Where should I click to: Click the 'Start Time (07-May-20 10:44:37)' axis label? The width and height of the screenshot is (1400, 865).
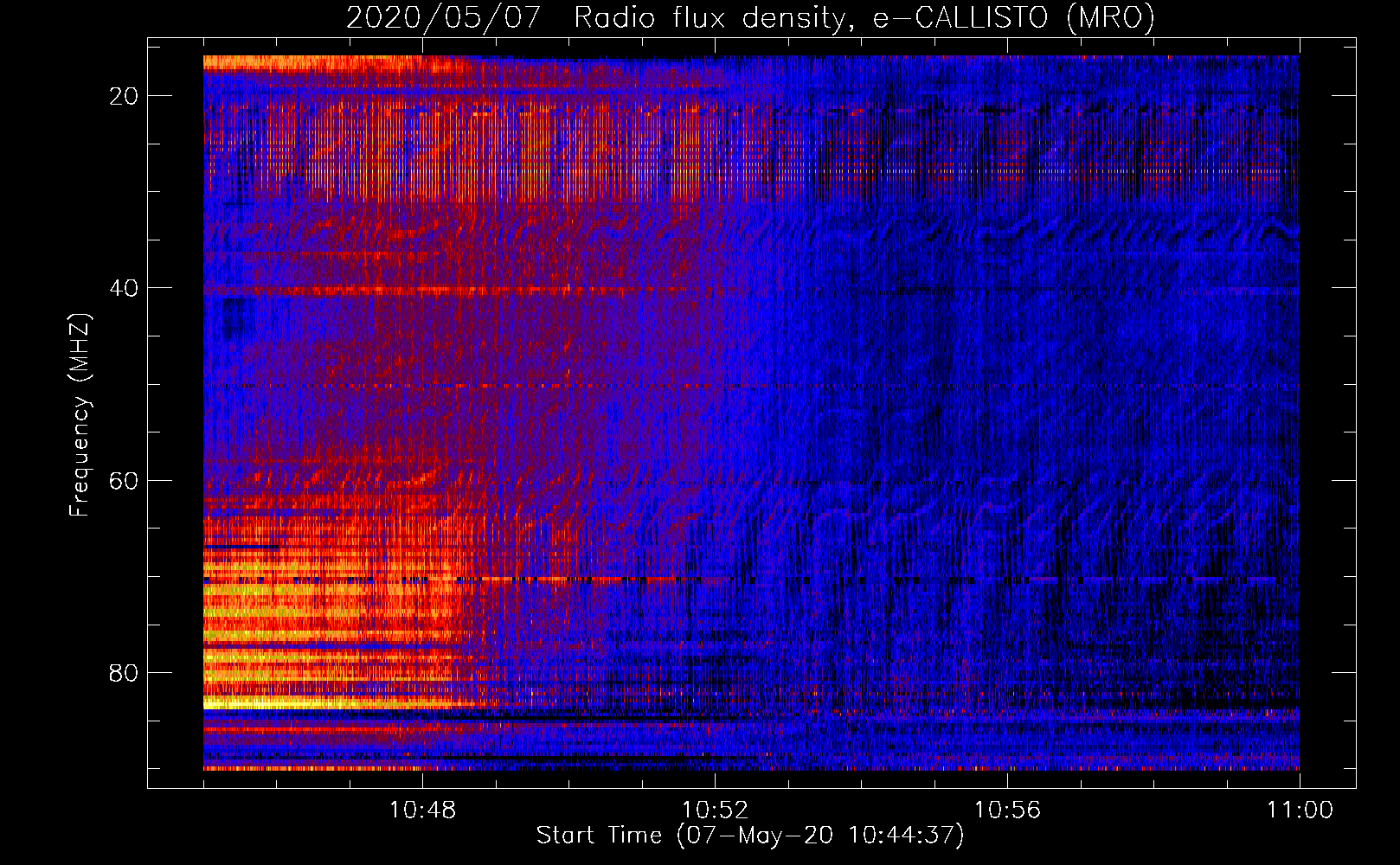(x=750, y=836)
